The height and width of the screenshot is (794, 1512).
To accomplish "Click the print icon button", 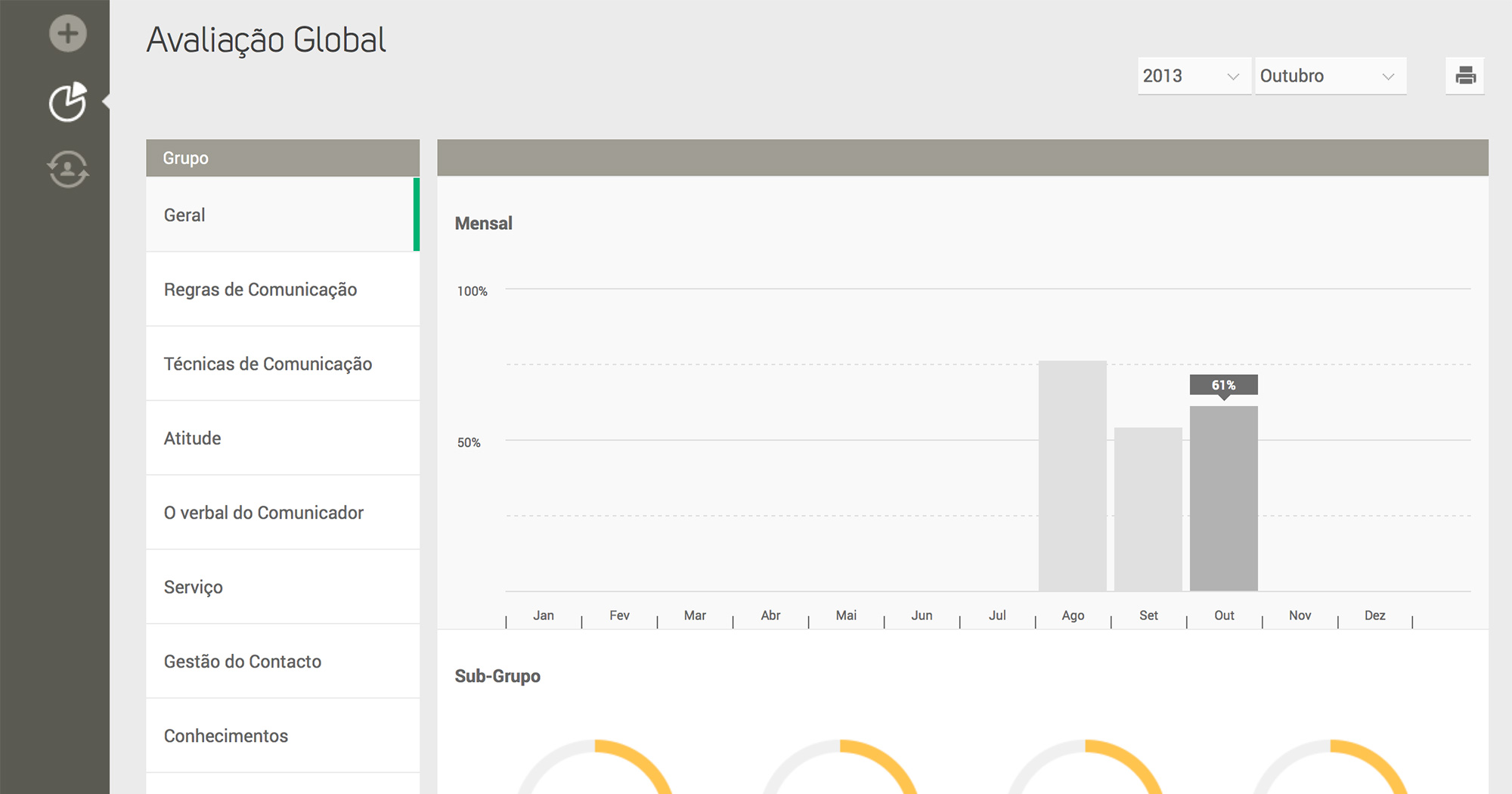I will point(1465,76).
